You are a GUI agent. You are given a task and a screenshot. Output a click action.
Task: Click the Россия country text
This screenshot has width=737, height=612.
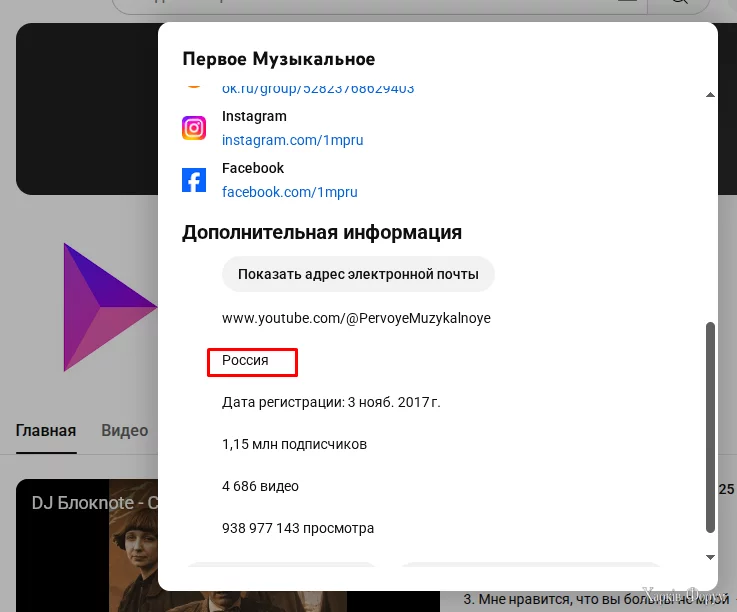pos(245,360)
